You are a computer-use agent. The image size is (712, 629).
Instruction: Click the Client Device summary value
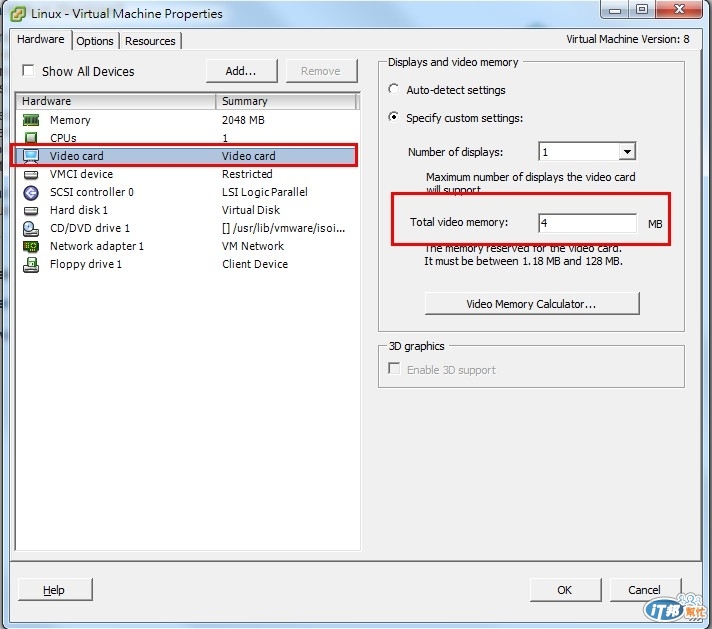coord(255,264)
